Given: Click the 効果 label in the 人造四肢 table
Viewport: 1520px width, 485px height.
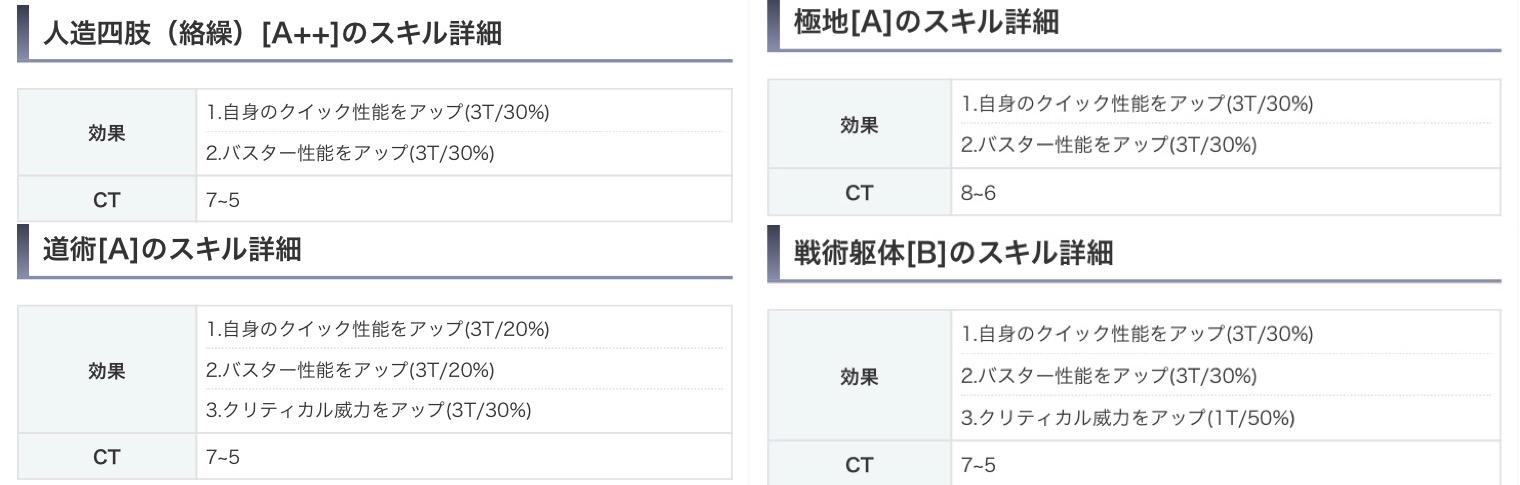Looking at the screenshot, I should [107, 132].
